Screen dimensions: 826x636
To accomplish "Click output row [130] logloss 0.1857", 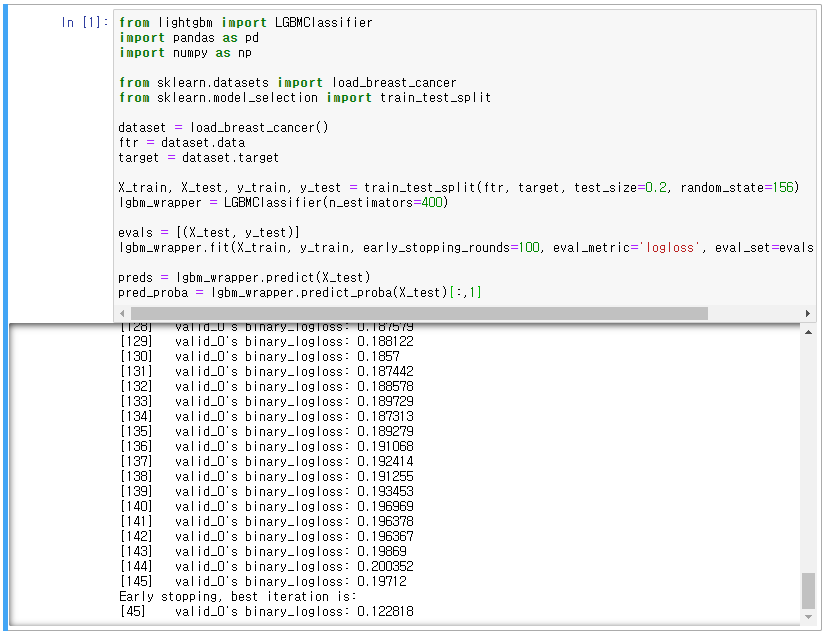I will tap(260, 356).
